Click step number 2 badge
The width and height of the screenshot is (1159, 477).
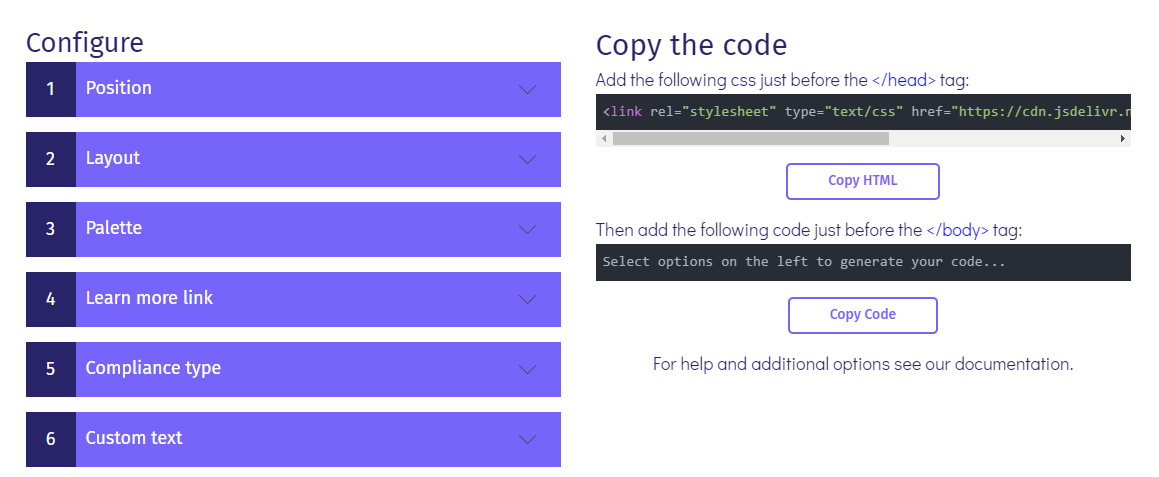tap(51, 159)
